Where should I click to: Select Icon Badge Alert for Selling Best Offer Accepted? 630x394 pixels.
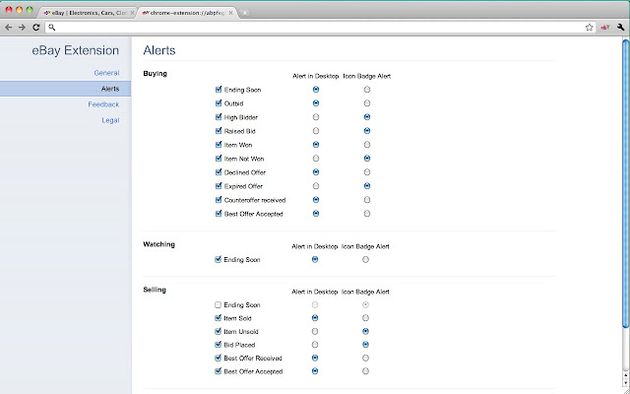(x=365, y=371)
